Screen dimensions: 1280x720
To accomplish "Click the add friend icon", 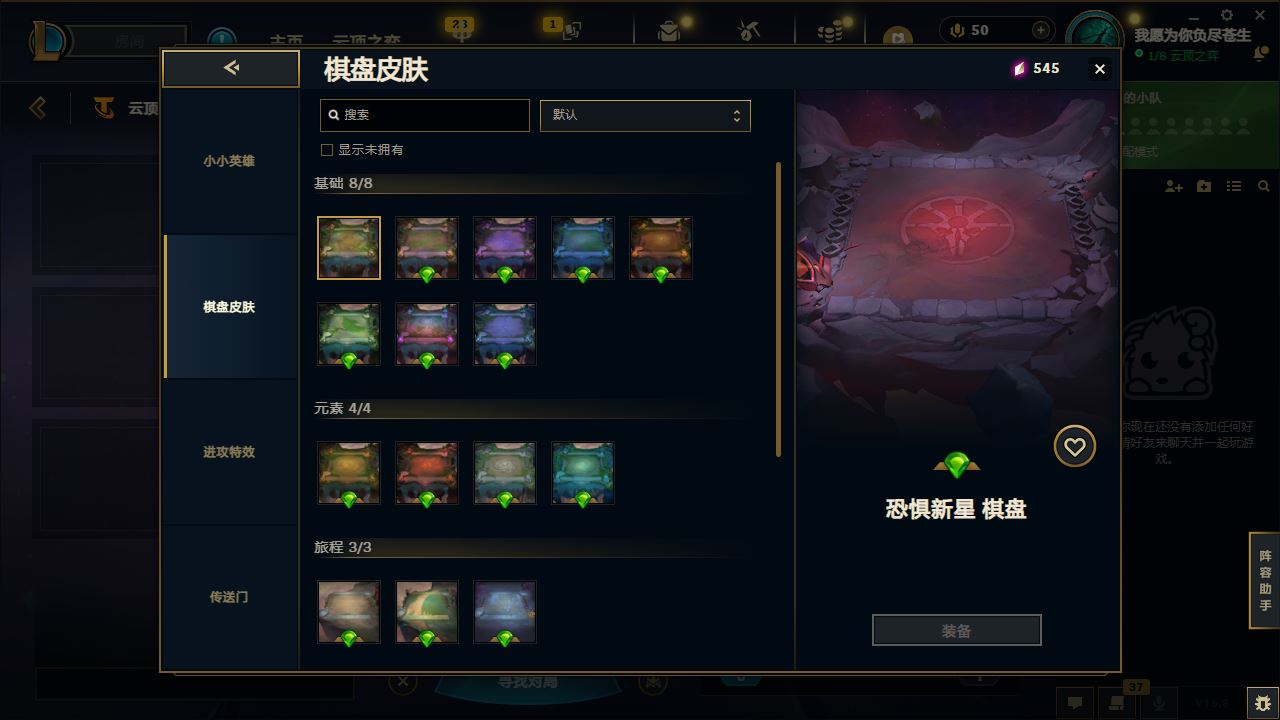I will [x=1173, y=187].
